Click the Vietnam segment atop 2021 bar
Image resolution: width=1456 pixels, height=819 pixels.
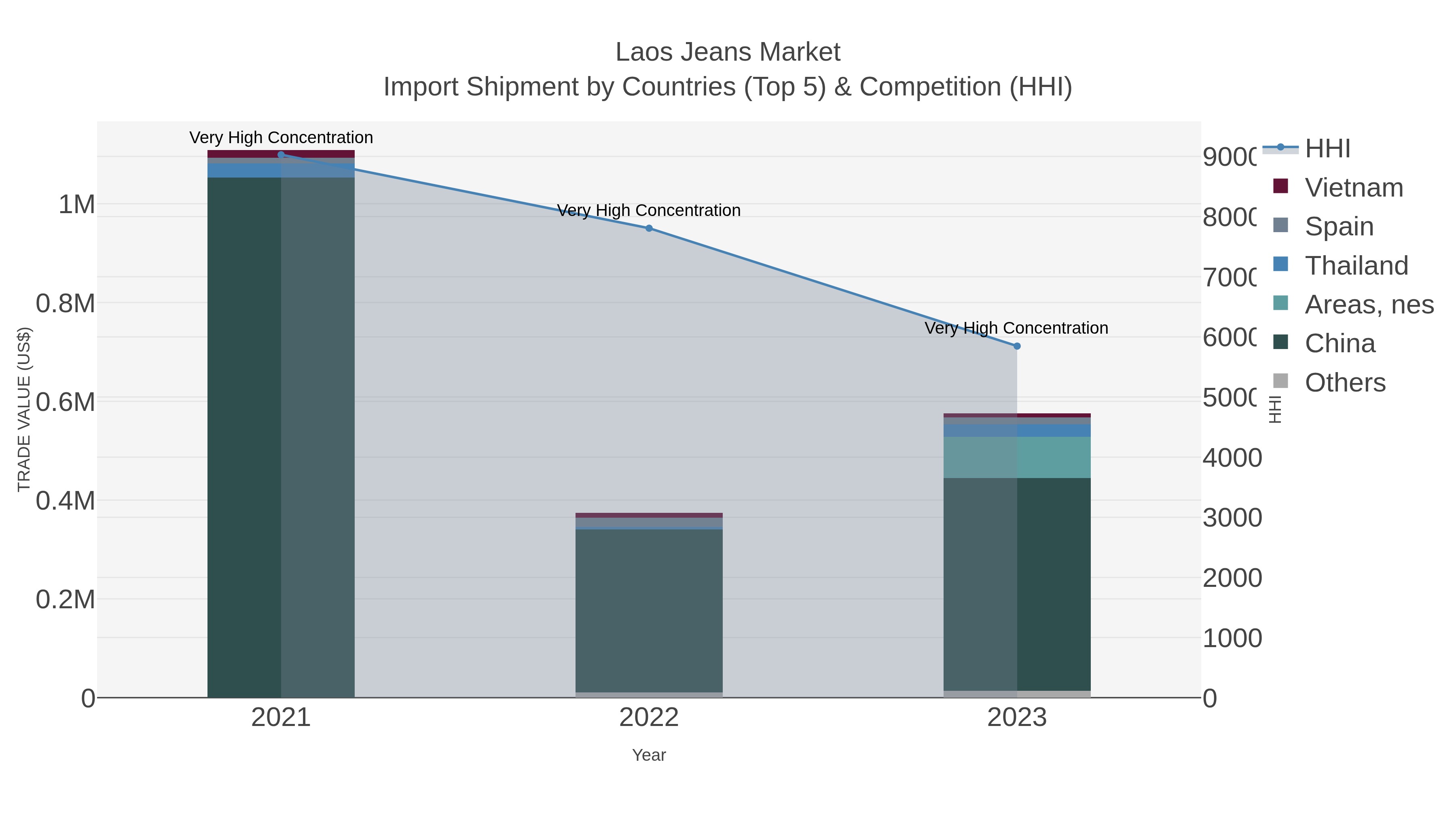coord(281,154)
